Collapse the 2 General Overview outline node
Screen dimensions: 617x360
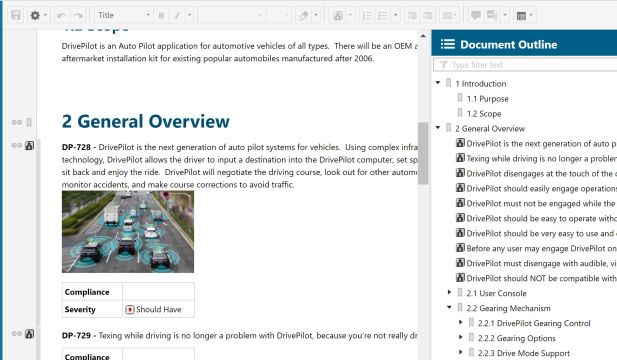pyautogui.click(x=438, y=128)
